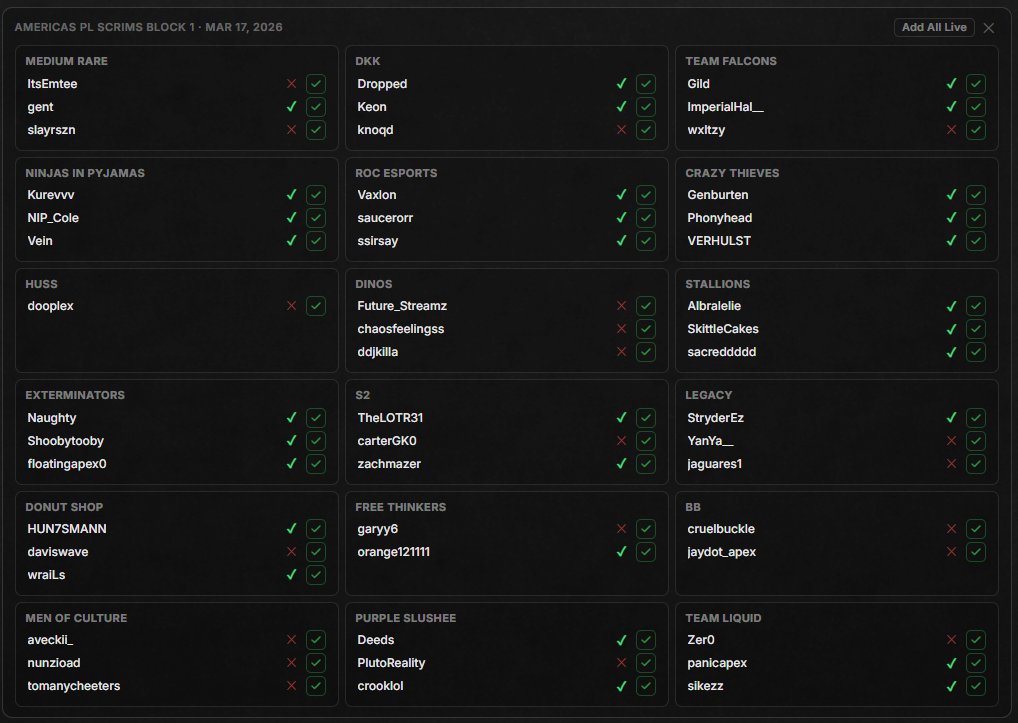Toggle the checkbox for Shoobytooby

click(x=316, y=441)
